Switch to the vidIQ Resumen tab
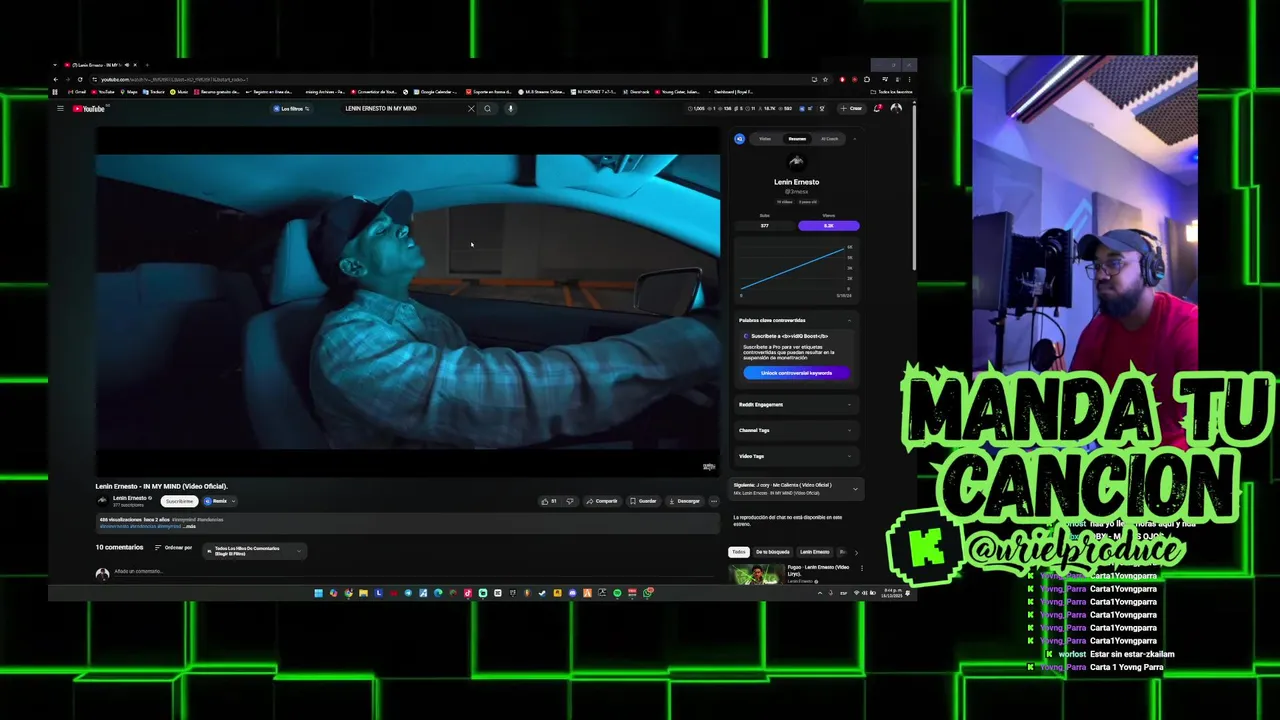Screen dimensions: 1280x720 click(x=797, y=139)
